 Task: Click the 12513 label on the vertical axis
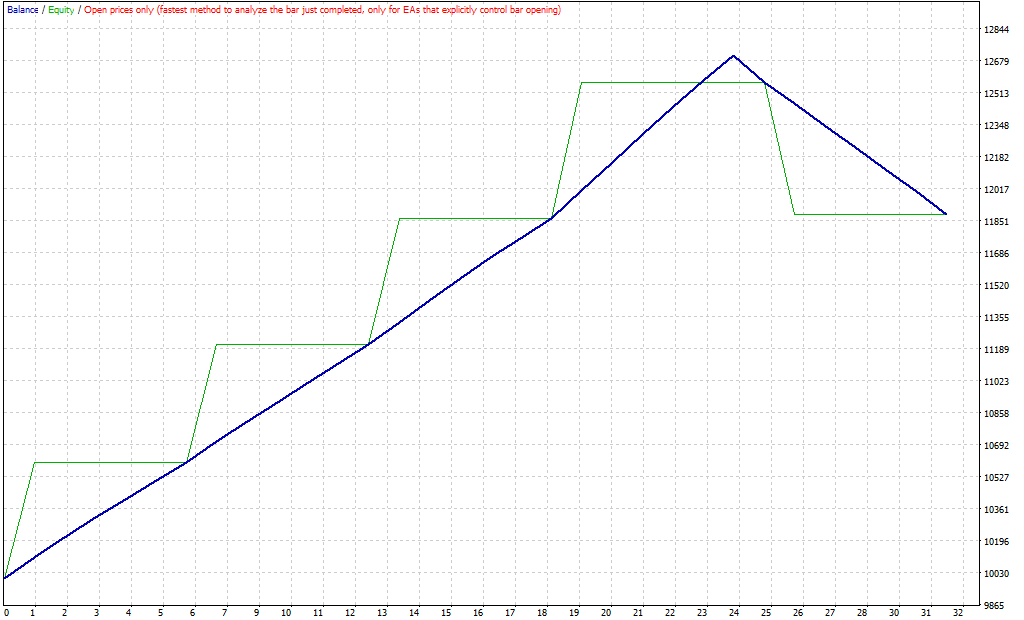point(996,94)
